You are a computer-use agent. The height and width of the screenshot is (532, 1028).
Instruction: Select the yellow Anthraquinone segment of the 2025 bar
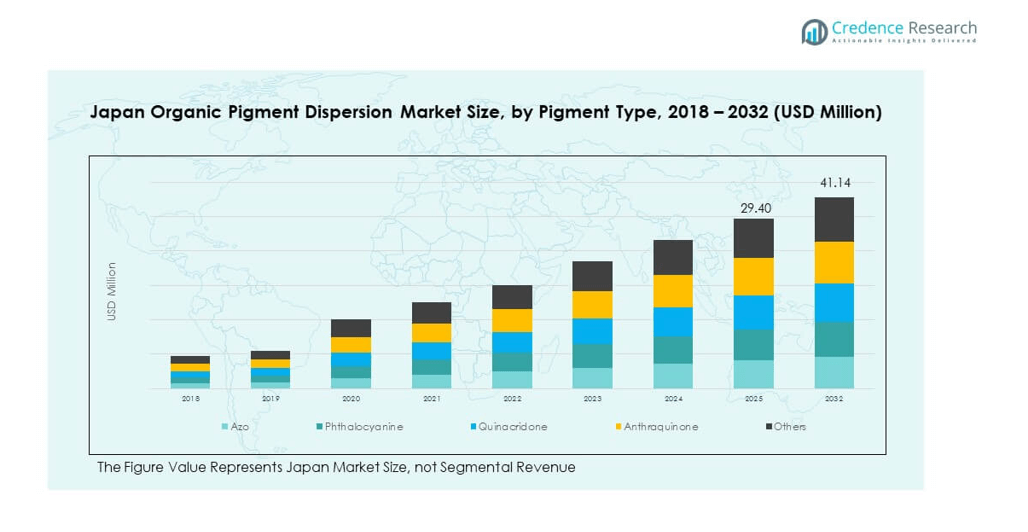click(x=754, y=276)
